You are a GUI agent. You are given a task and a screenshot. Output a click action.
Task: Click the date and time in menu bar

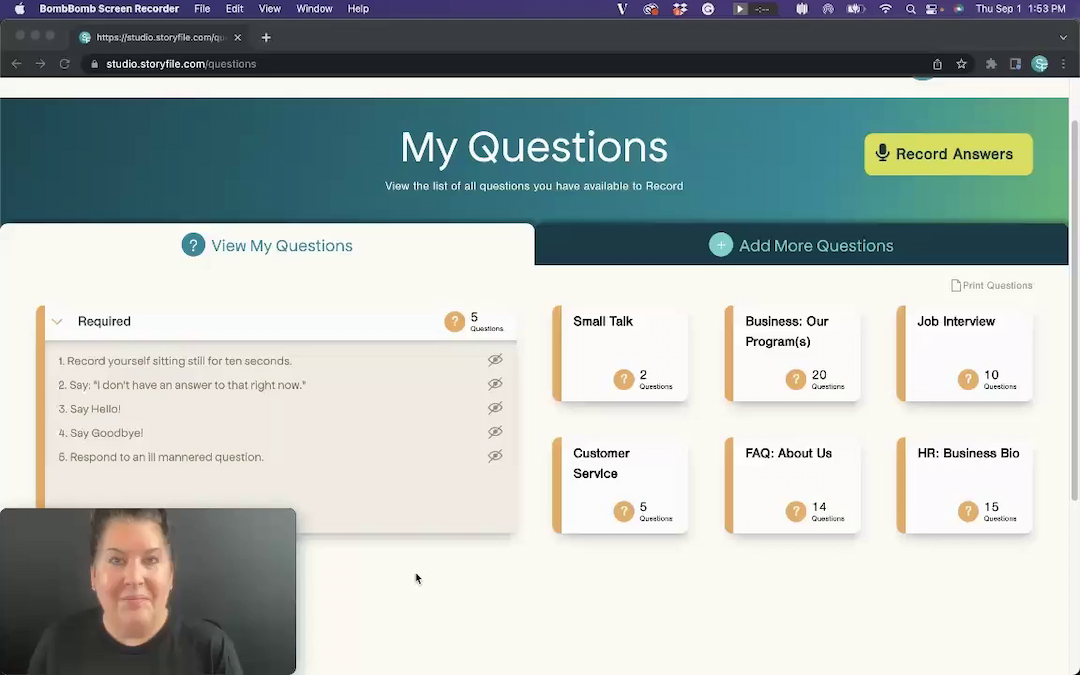tap(1020, 9)
